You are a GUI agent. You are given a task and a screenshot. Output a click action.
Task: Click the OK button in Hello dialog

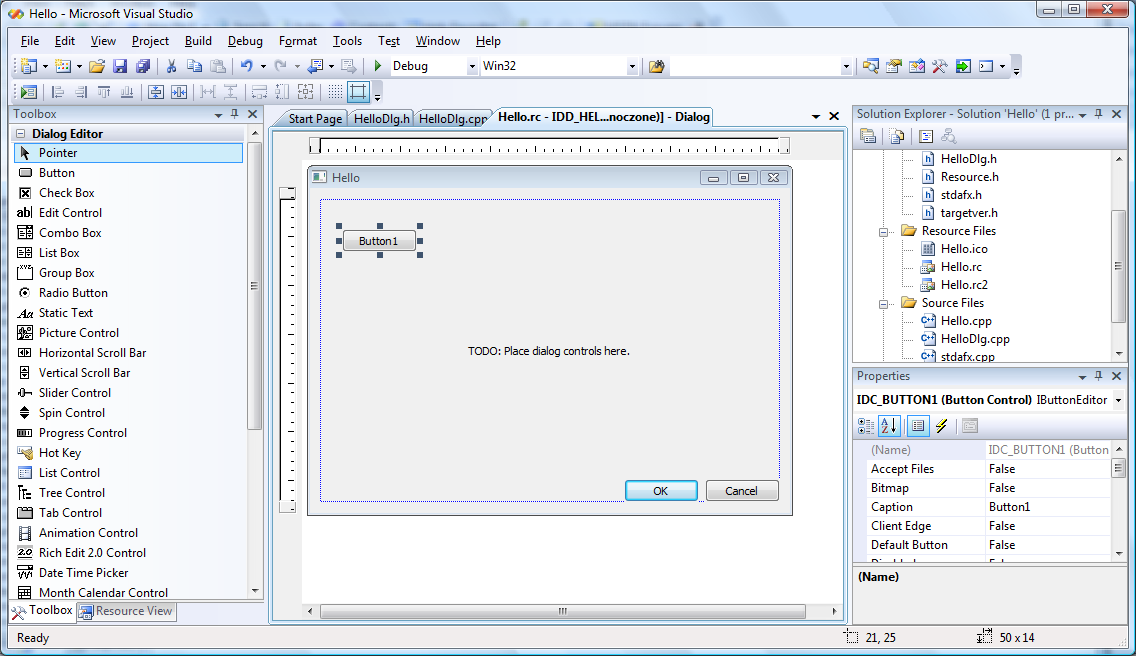tap(661, 491)
